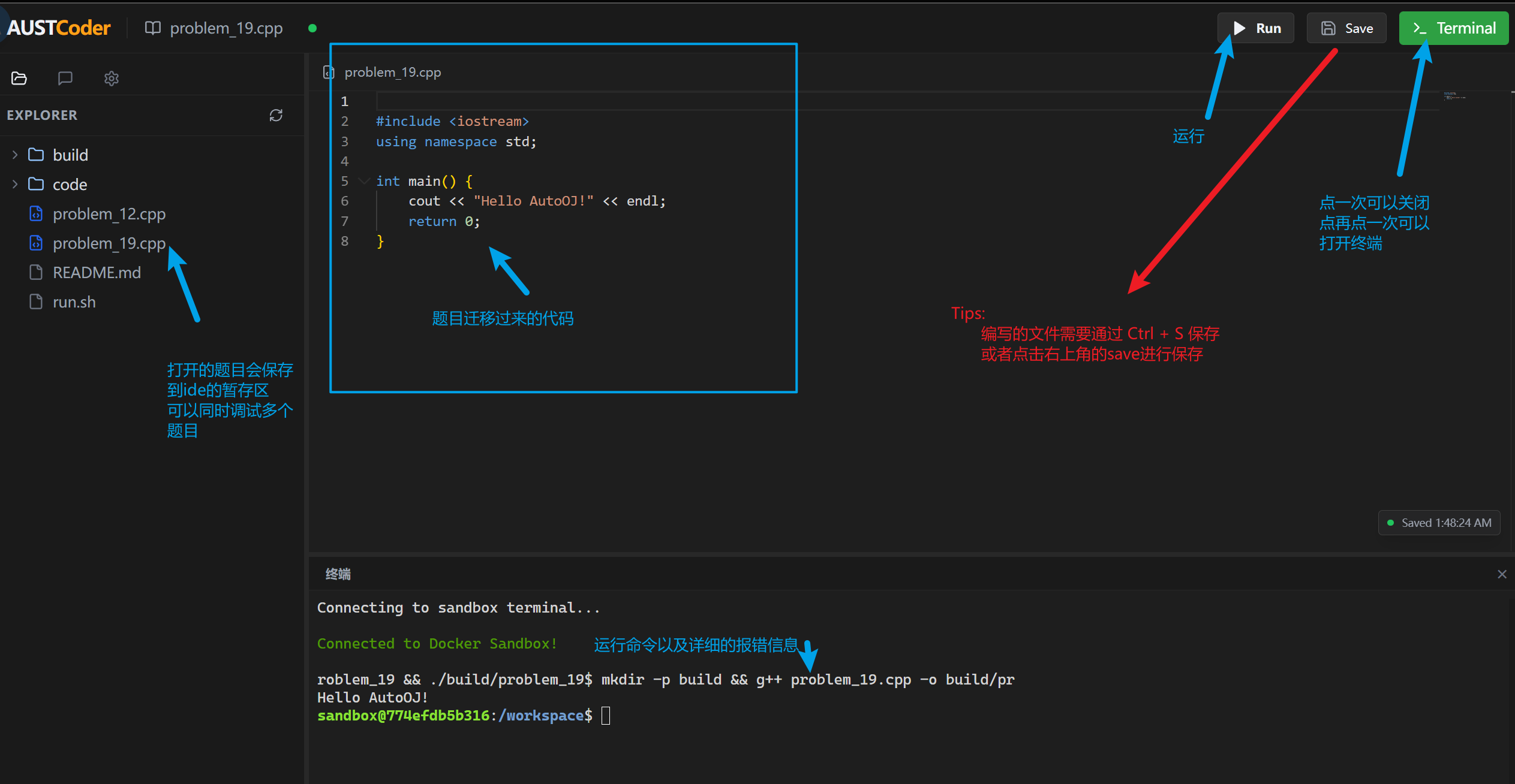Click the file icon in the problem_19.cpp editor header
Viewport: 1515px width, 784px height.
pyautogui.click(x=328, y=72)
